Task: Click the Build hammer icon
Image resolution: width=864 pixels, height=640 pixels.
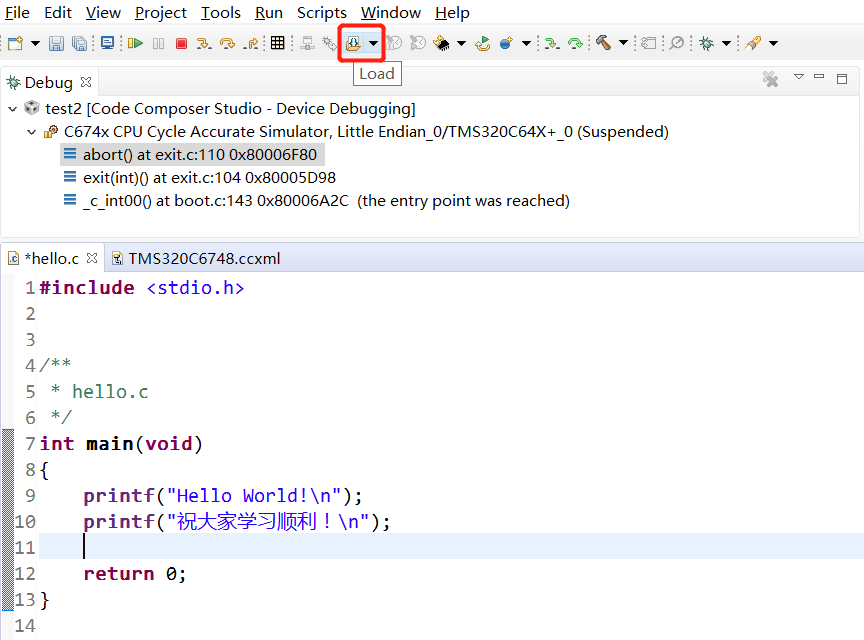Action: tap(603, 42)
